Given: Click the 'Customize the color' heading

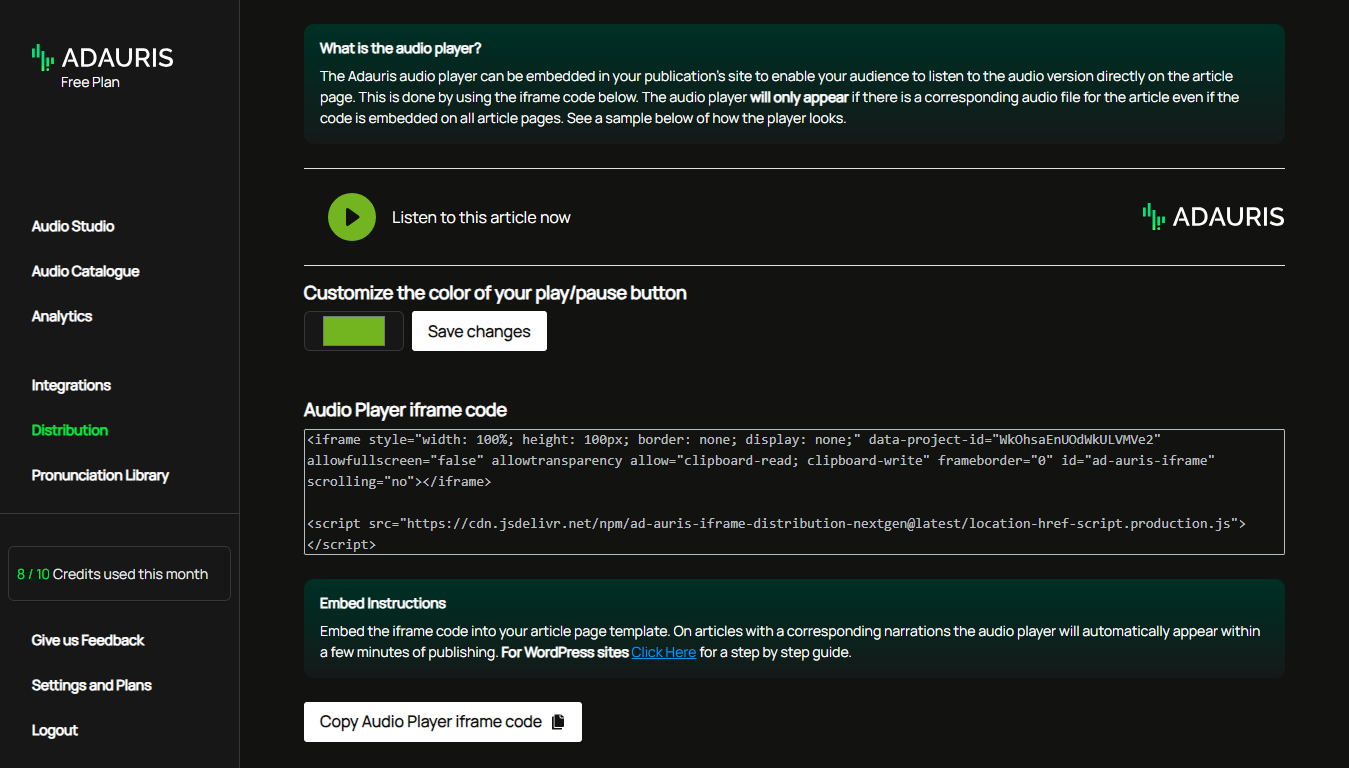Looking at the screenshot, I should click(x=495, y=293).
